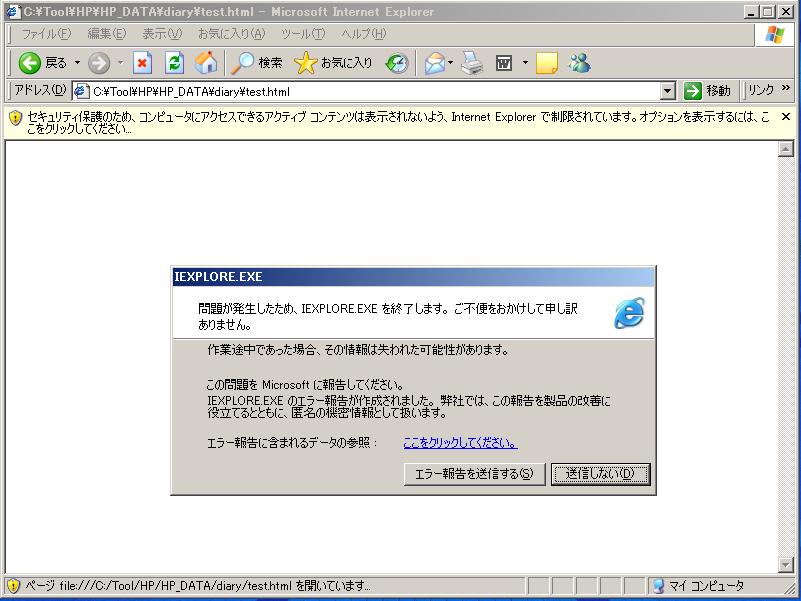Go to Home page icon
Image resolution: width=801 pixels, height=601 pixels.
coord(206,63)
